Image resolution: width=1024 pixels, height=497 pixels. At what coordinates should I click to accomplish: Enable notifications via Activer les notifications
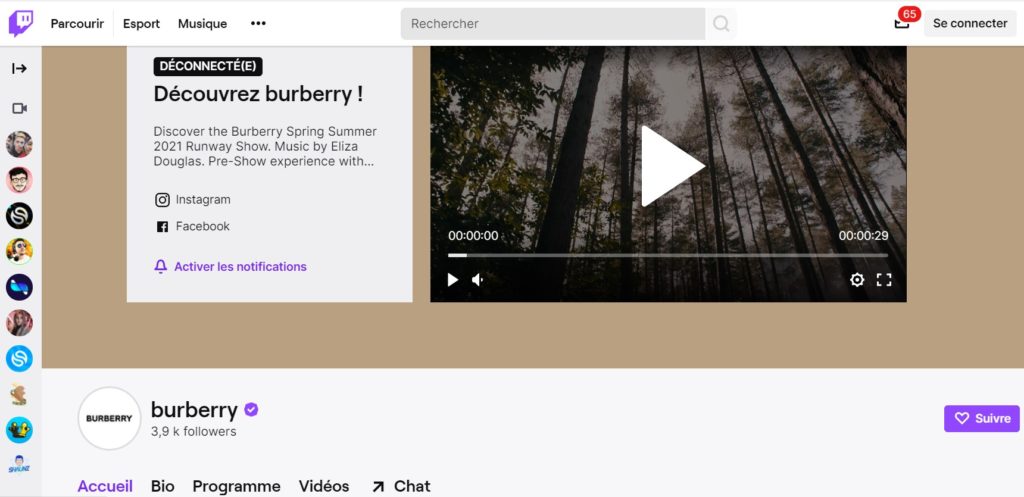239,267
